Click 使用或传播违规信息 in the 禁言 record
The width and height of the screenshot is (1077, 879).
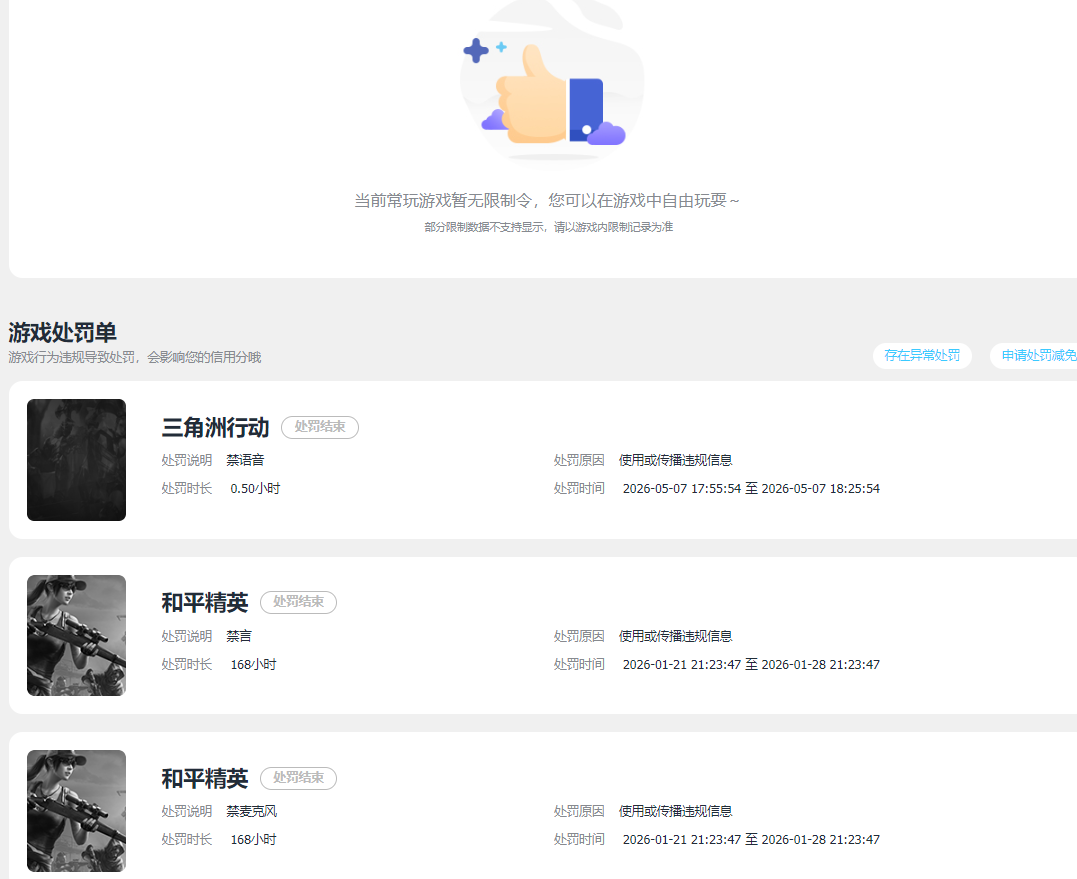675,636
